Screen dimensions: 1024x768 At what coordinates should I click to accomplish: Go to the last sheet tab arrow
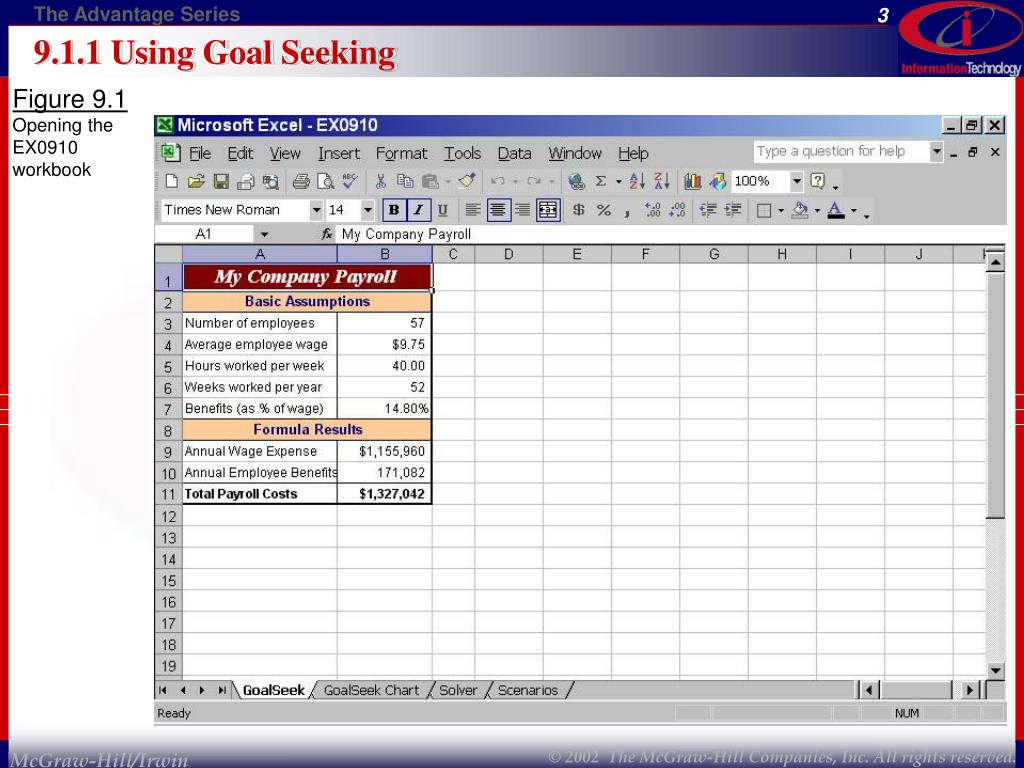[x=222, y=690]
